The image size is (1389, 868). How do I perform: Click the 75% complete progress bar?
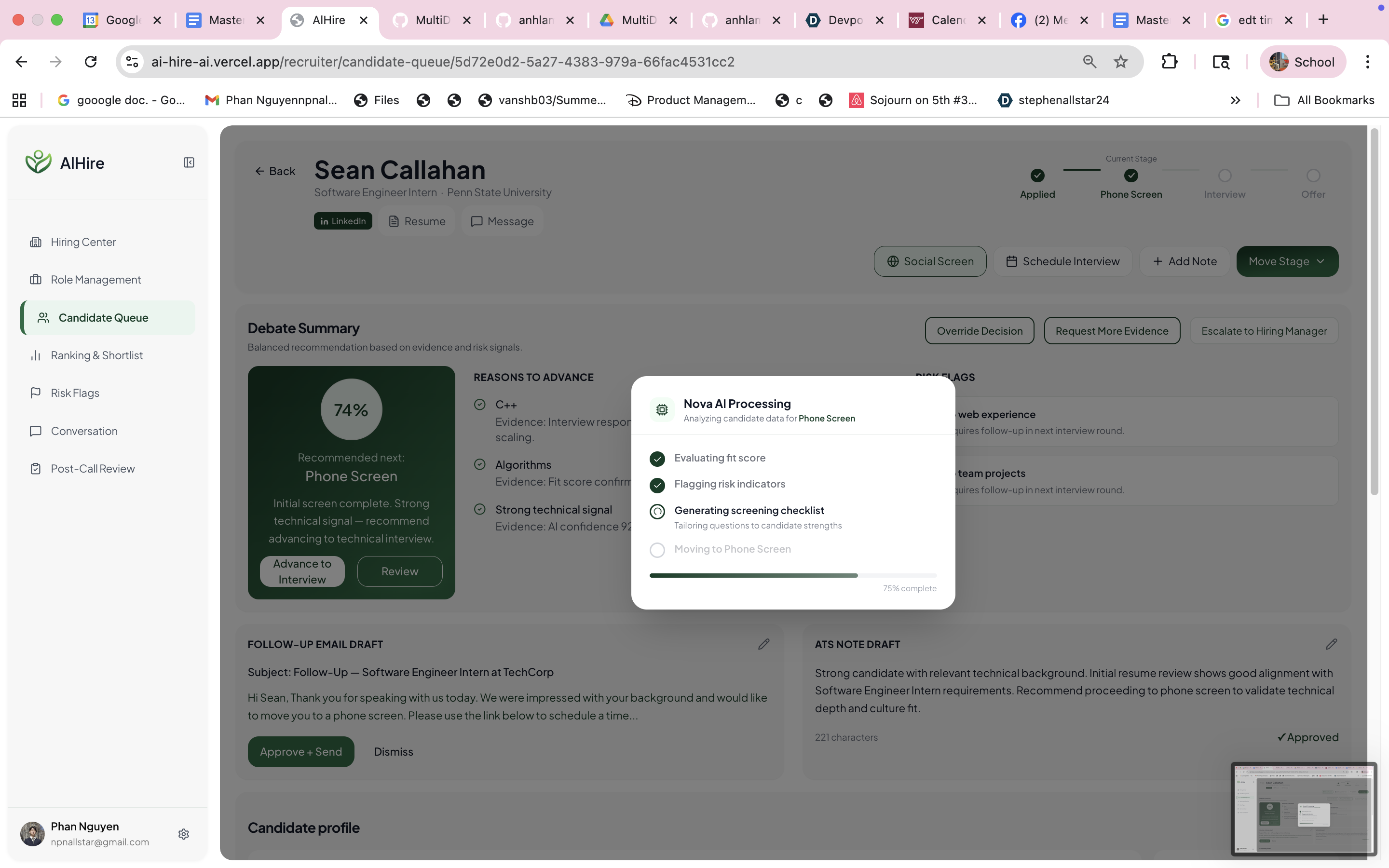793,575
